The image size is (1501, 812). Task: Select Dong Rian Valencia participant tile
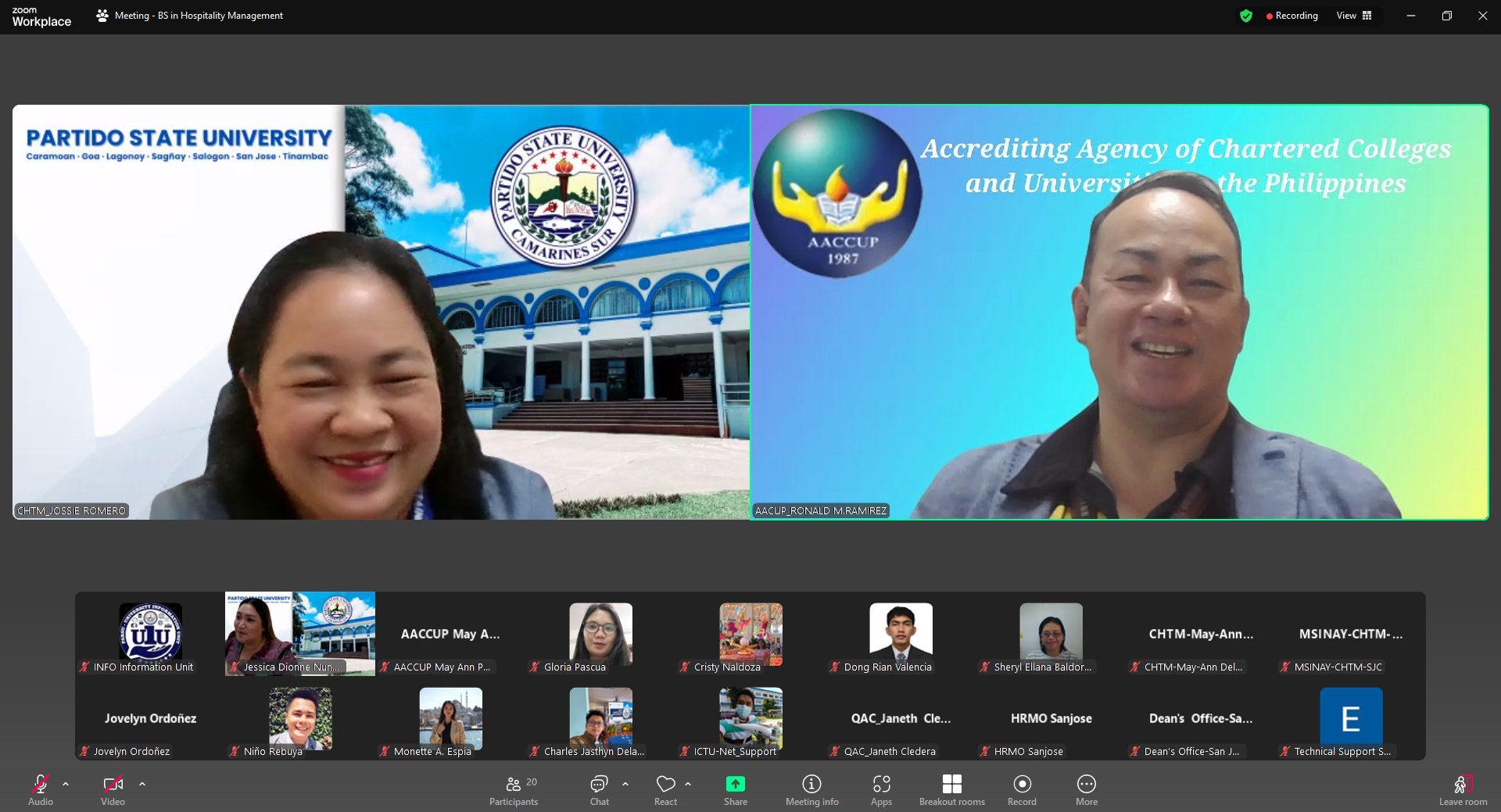[x=901, y=634]
